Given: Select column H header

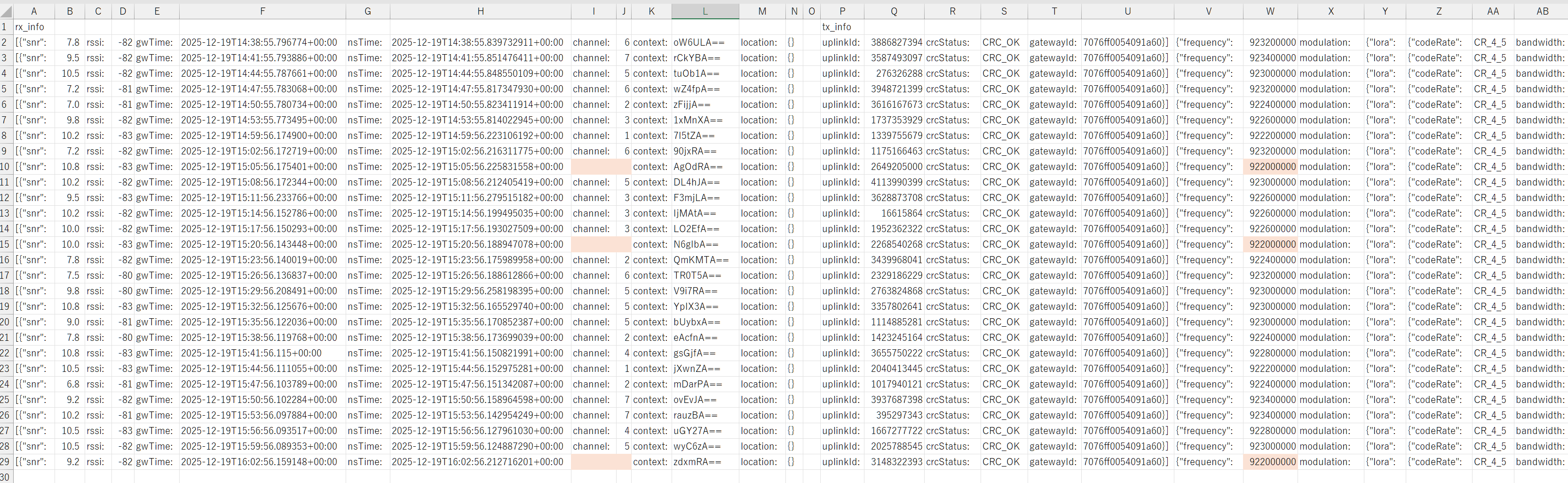Looking at the screenshot, I should (x=480, y=11).
